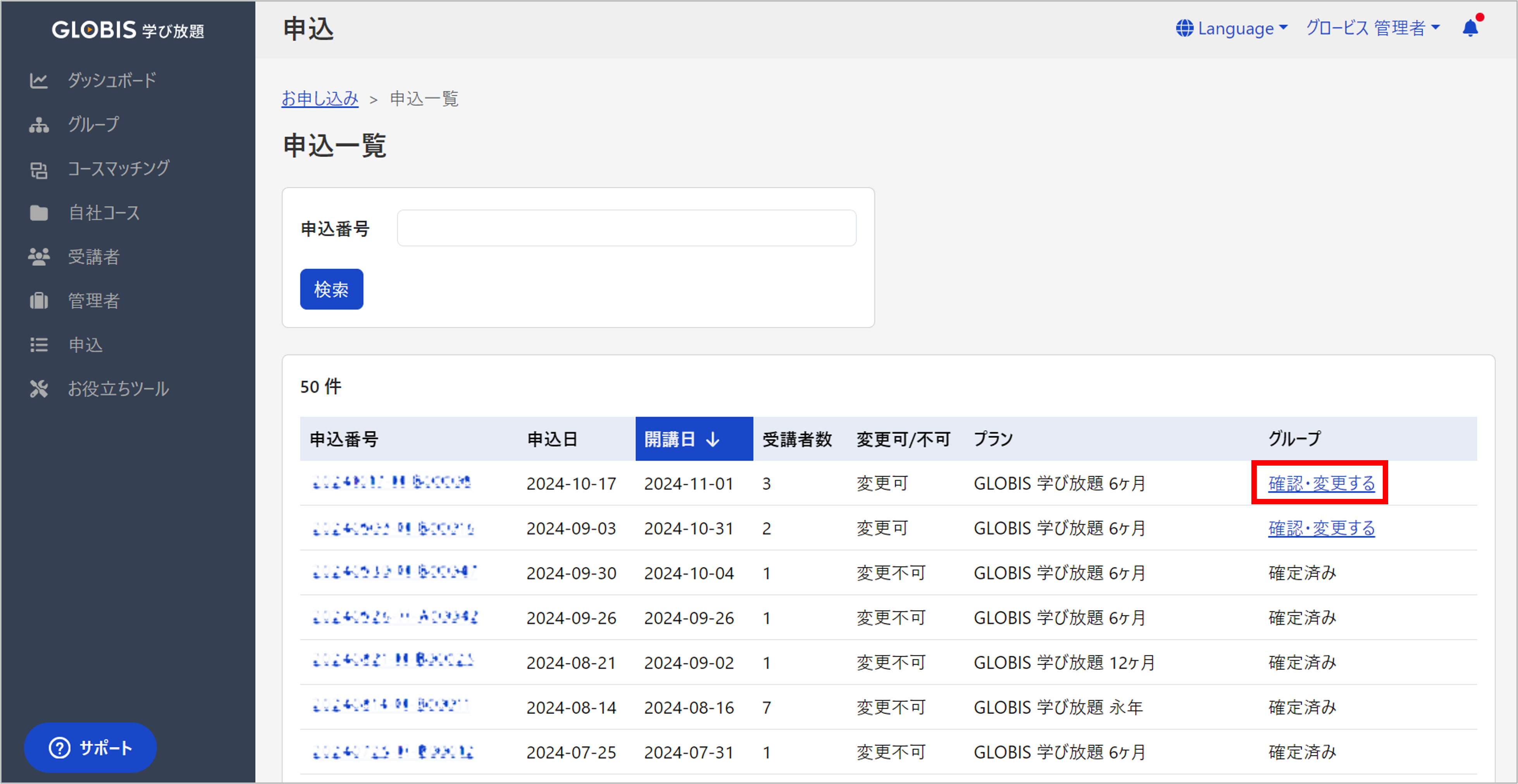Click the コースマッチング icon in sidebar
The height and width of the screenshot is (784, 1518).
(x=39, y=170)
